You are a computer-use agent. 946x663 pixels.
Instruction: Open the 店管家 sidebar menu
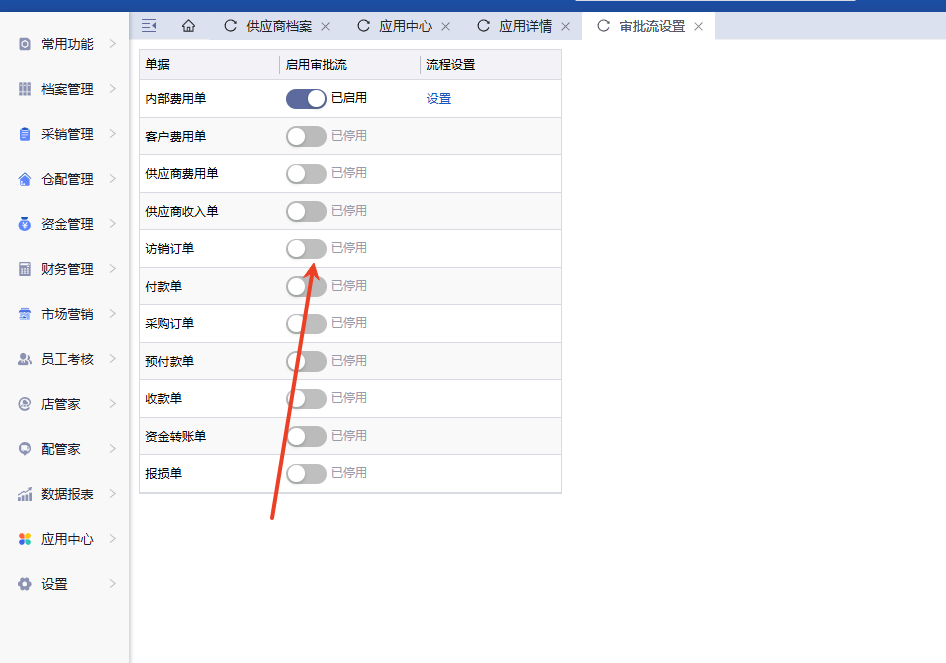61,404
